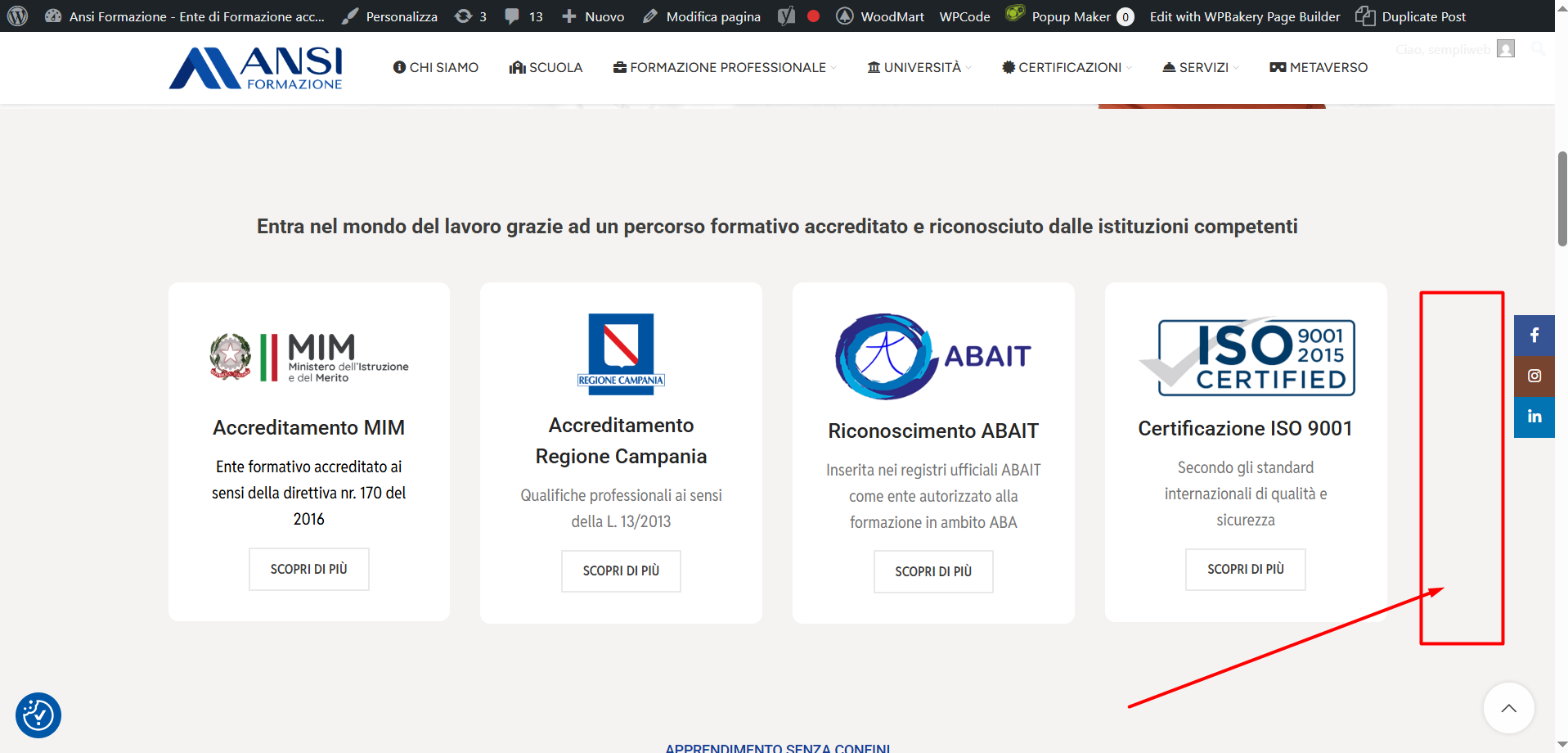Viewport: 1568px width, 753px height.
Task: Click the user avatar next to Ciao, sempliweb
Action: tap(1506, 49)
